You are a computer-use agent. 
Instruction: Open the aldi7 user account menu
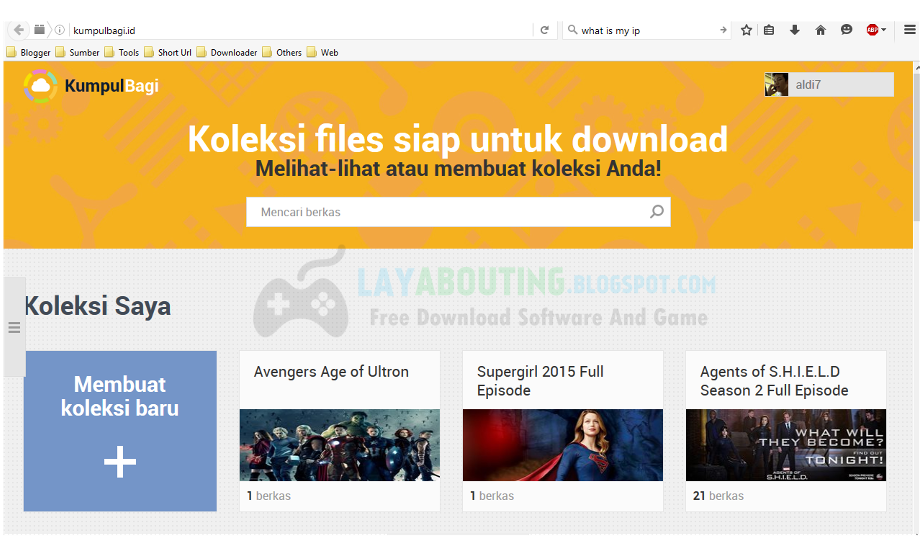coord(829,85)
